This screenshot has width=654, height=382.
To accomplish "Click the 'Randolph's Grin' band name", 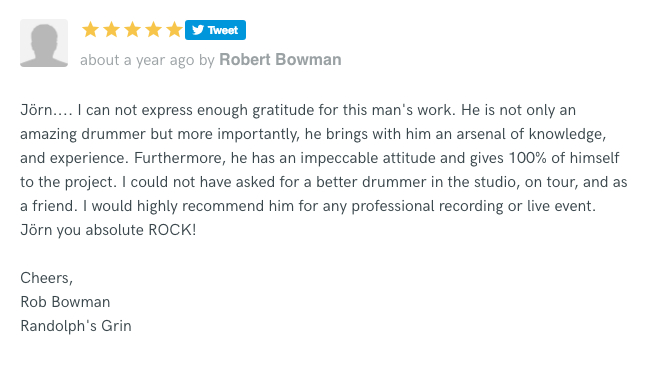I will click(76, 326).
